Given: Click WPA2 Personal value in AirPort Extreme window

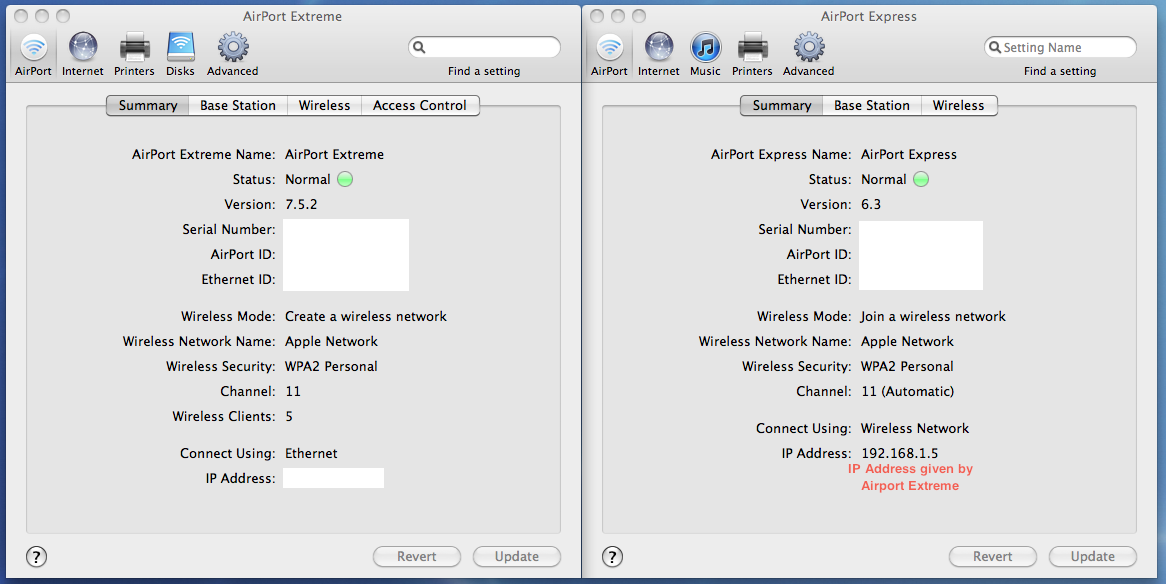Looking at the screenshot, I should (331, 366).
